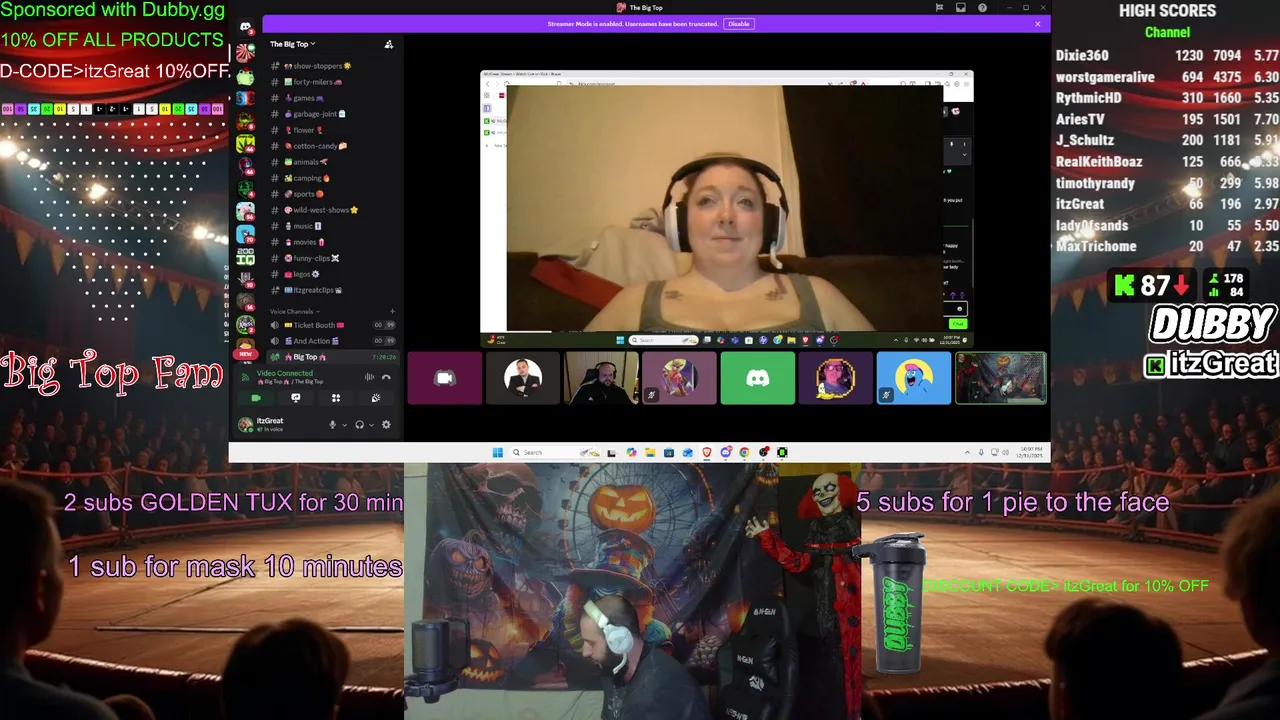1280x720 pixels.
Task: Click the main shared stream video
Action: click(727, 209)
